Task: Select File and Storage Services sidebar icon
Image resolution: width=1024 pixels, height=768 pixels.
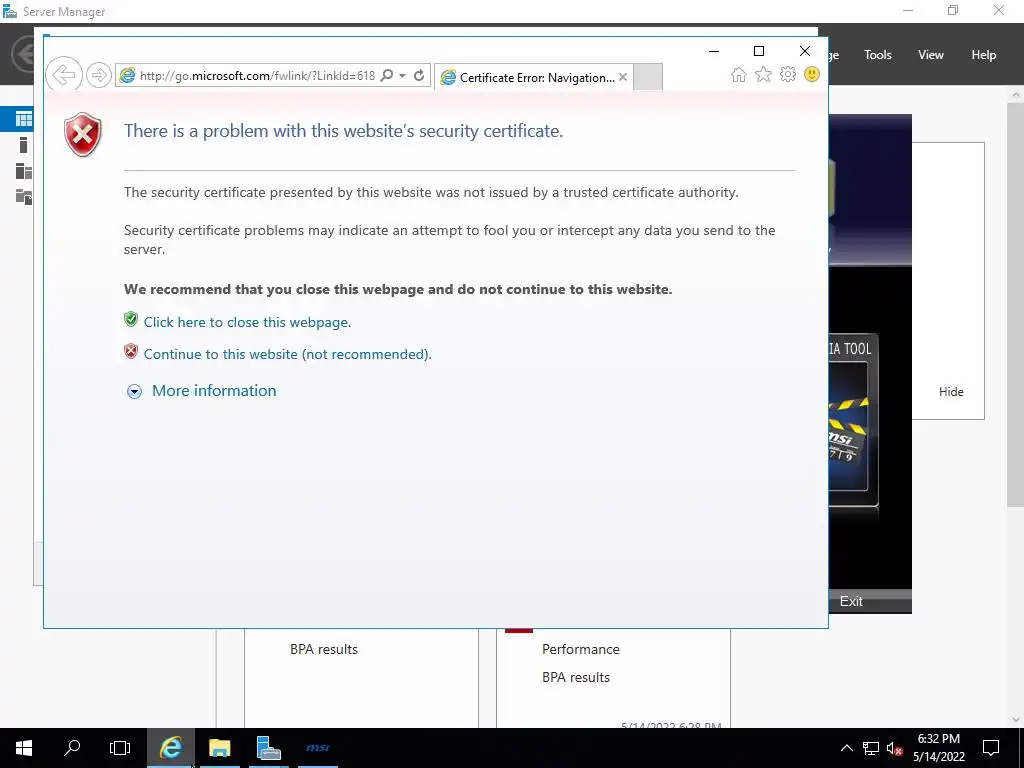Action: click(24, 197)
